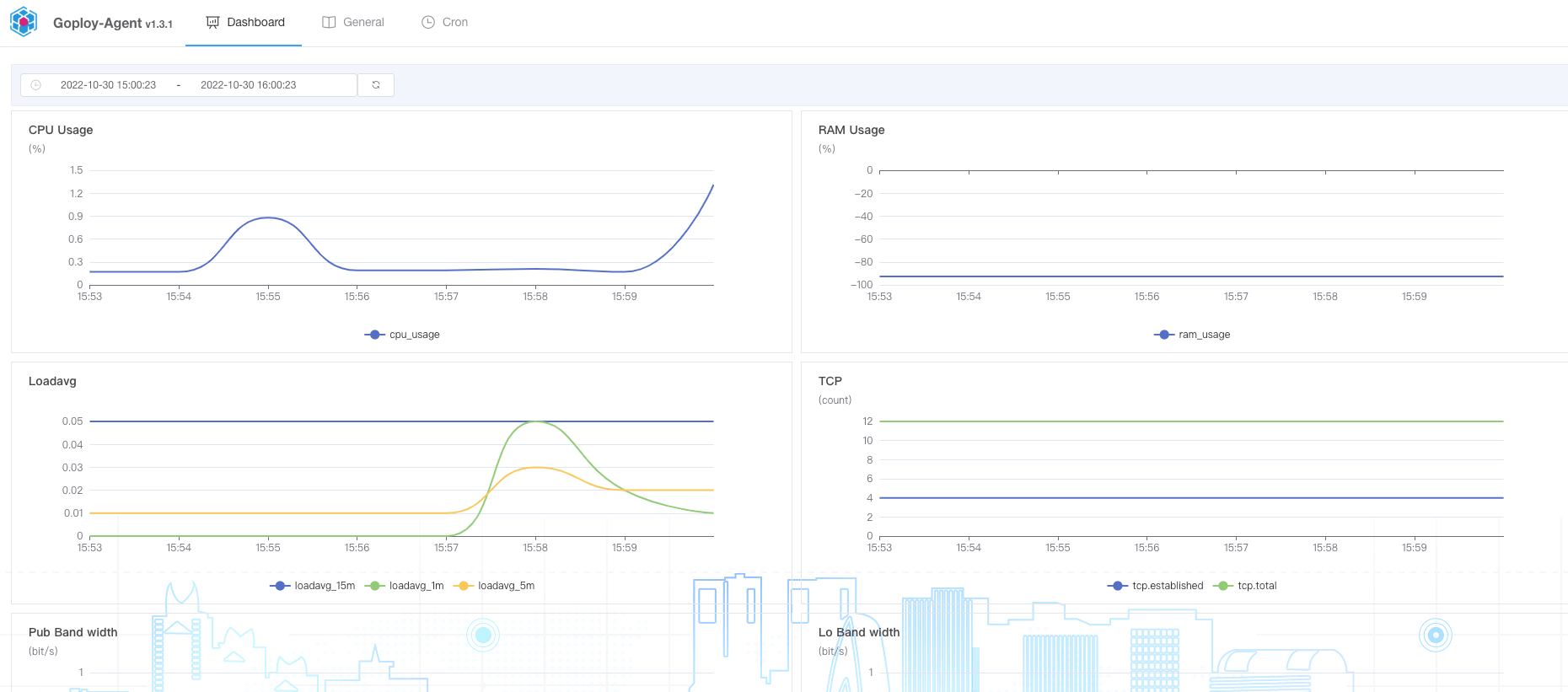1568x692 pixels.
Task: Click the 1.5 value on CPU Usage axis
Action: tap(76, 170)
